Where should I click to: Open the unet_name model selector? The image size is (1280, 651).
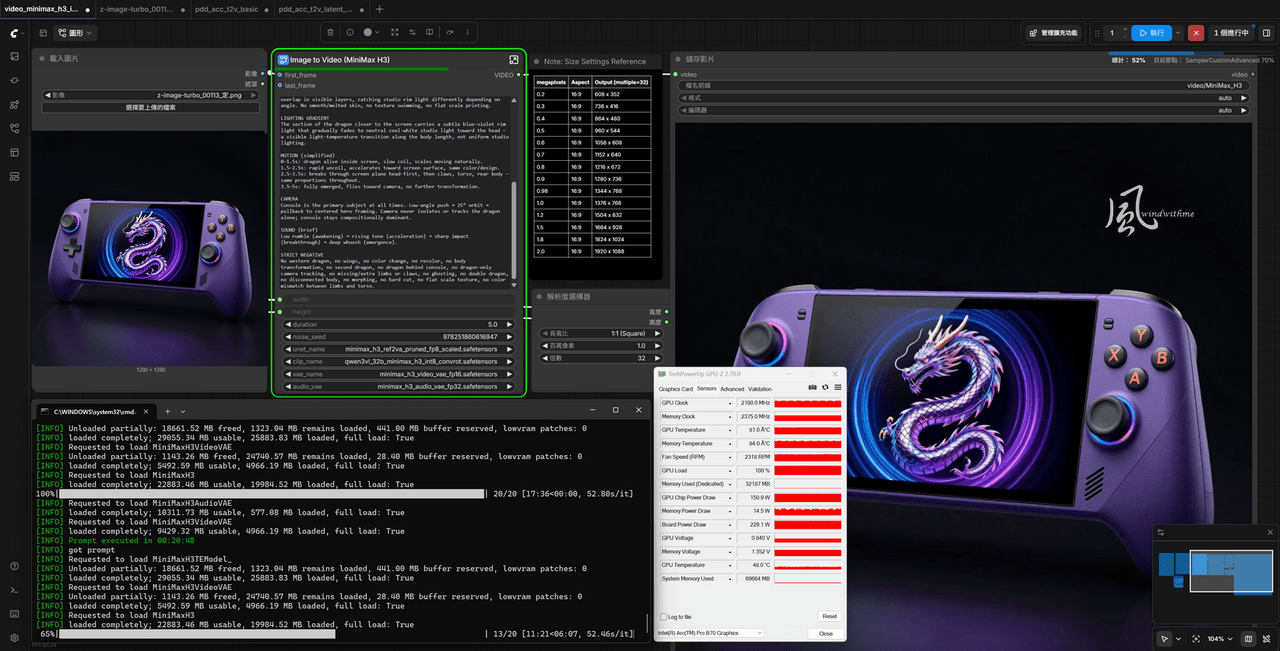coord(397,350)
